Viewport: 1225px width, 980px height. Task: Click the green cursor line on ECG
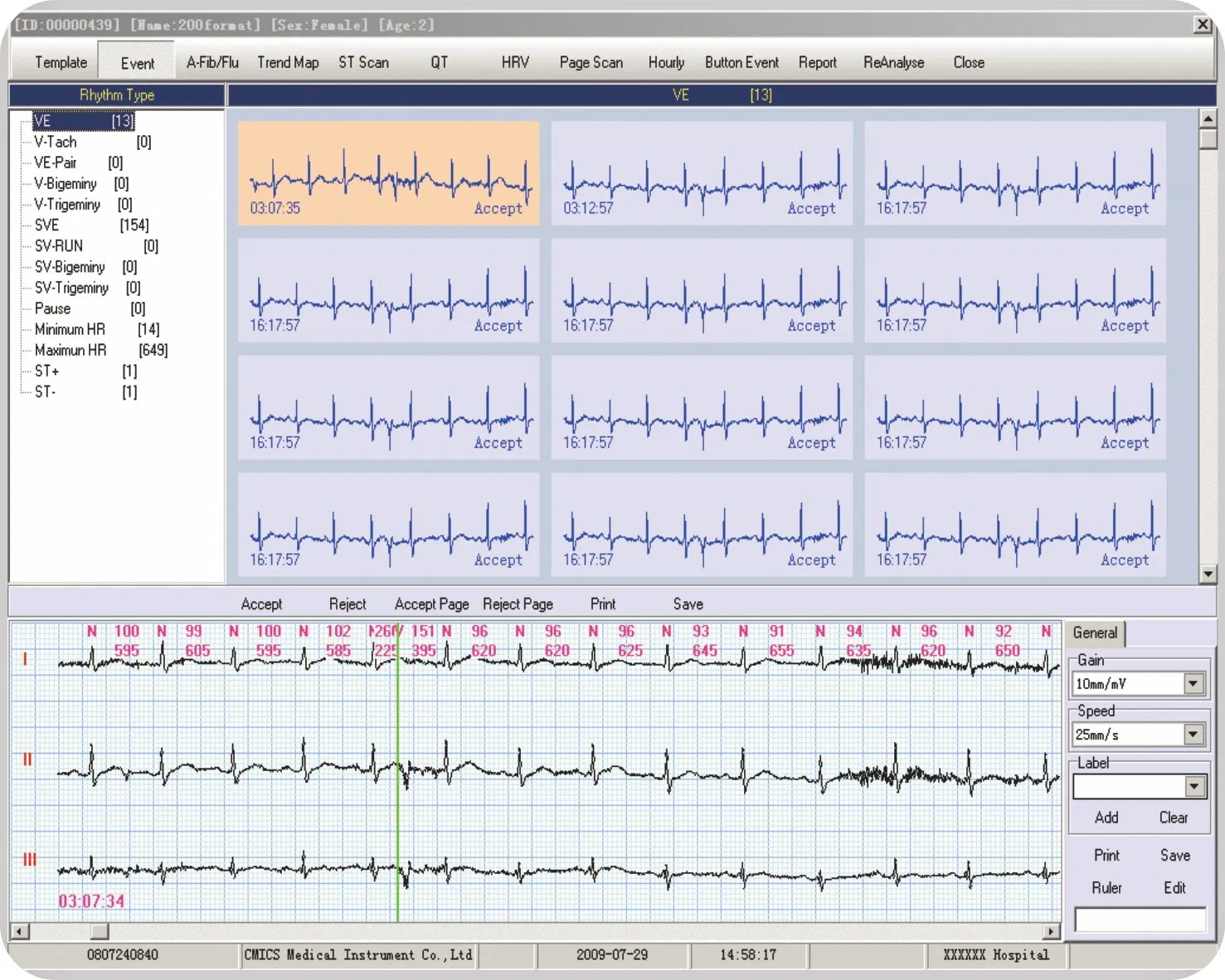pyautogui.click(x=397, y=771)
